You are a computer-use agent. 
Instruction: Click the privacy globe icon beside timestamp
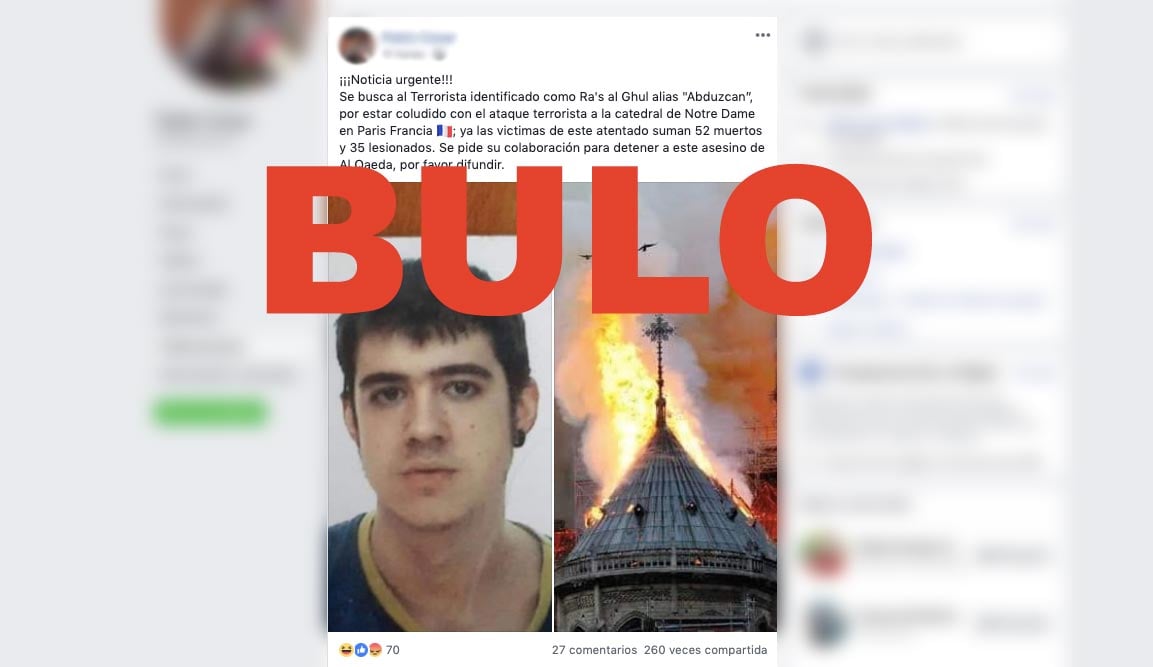point(439,54)
